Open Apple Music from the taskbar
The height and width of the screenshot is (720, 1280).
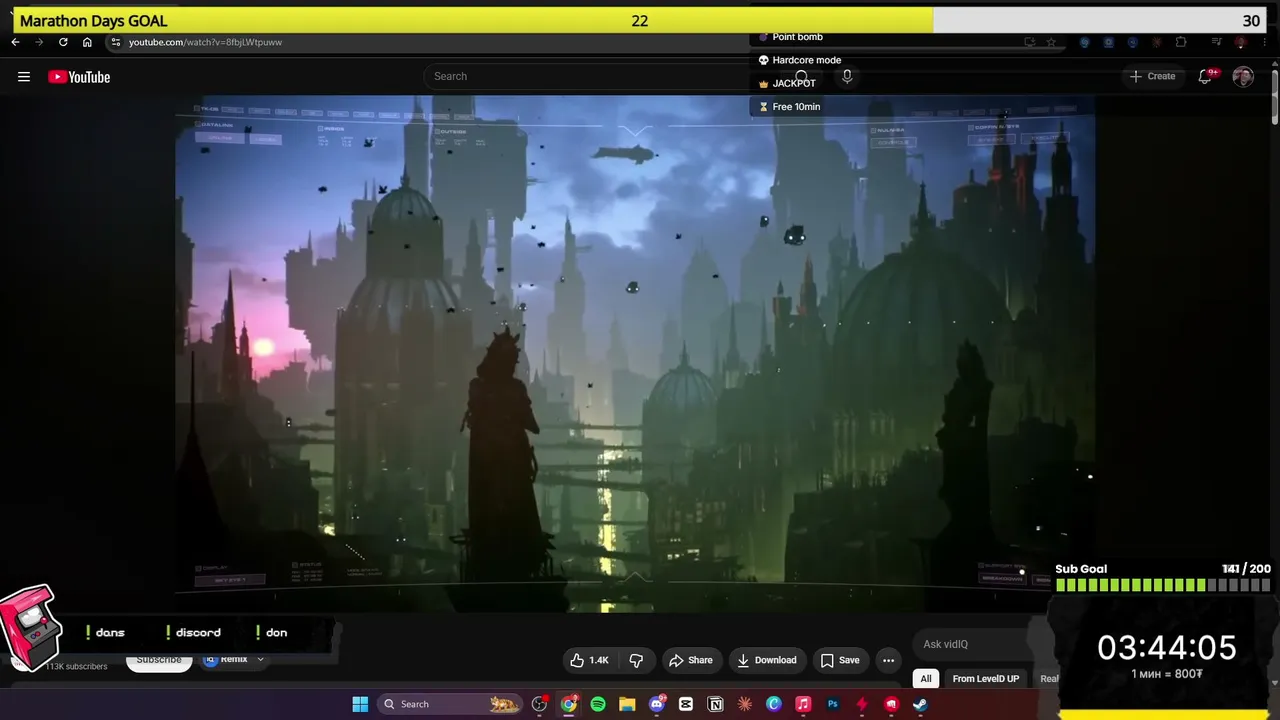coord(803,704)
